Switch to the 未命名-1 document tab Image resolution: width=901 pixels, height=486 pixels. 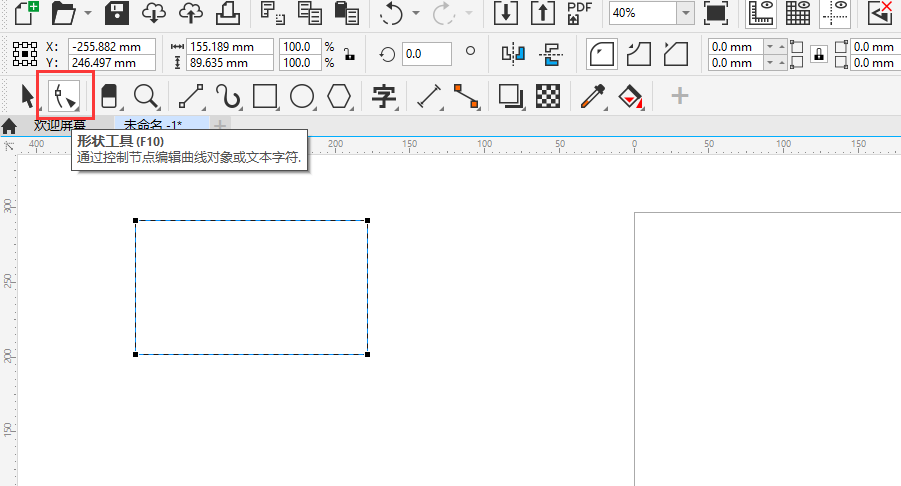[x=153, y=126]
